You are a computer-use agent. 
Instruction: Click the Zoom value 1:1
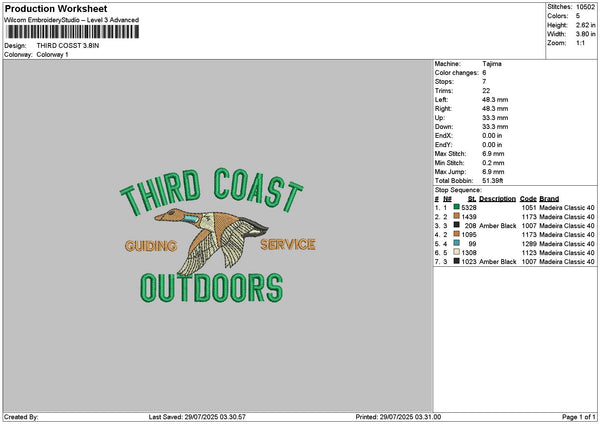click(x=580, y=43)
